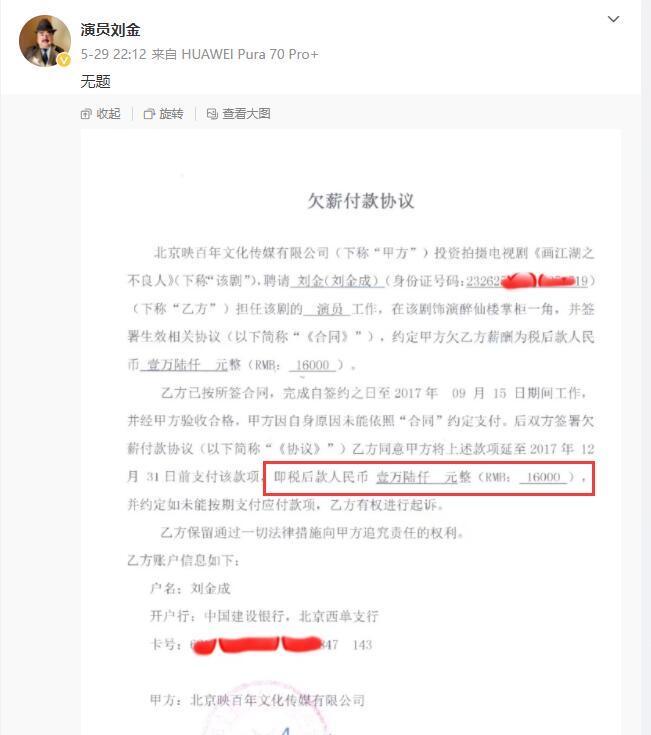
Task: Click the 甲方 company signature line
Action: click(257, 700)
